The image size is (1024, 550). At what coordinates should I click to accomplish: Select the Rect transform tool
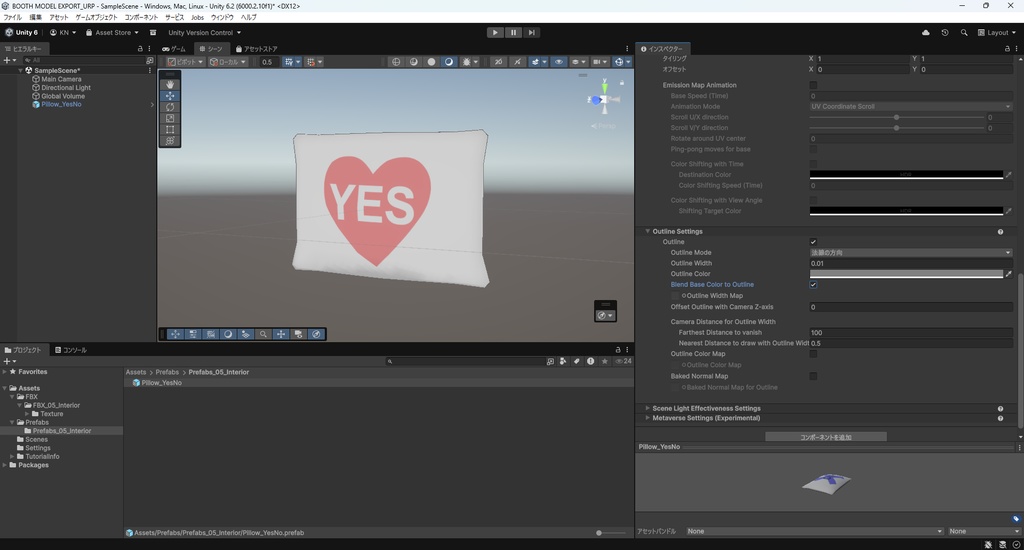170,129
